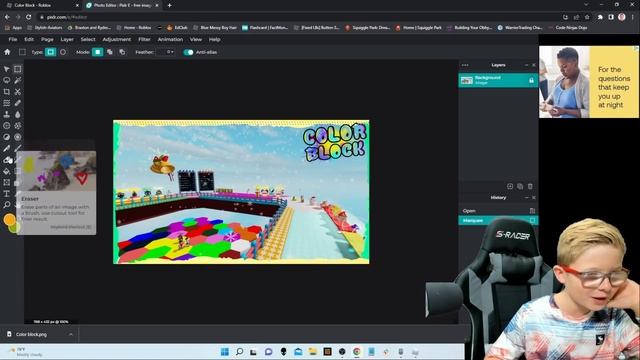Screen dimensions: 640x360
Task: Jump to the Open history step
Action: [x=498, y=211]
